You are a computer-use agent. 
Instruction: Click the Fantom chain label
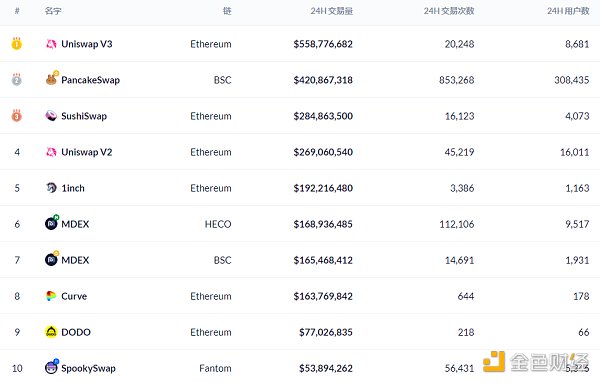click(215, 368)
